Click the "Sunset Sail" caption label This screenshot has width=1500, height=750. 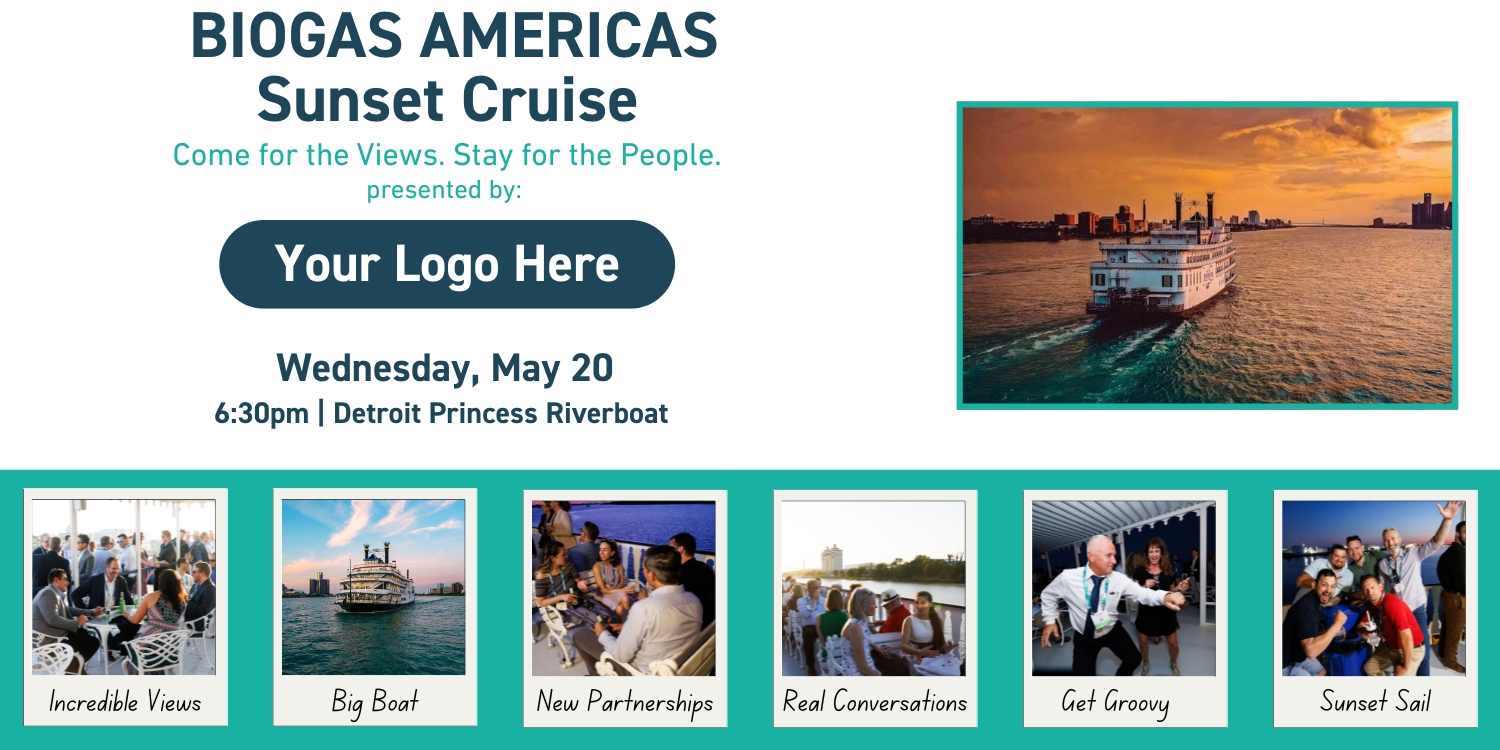(1374, 701)
